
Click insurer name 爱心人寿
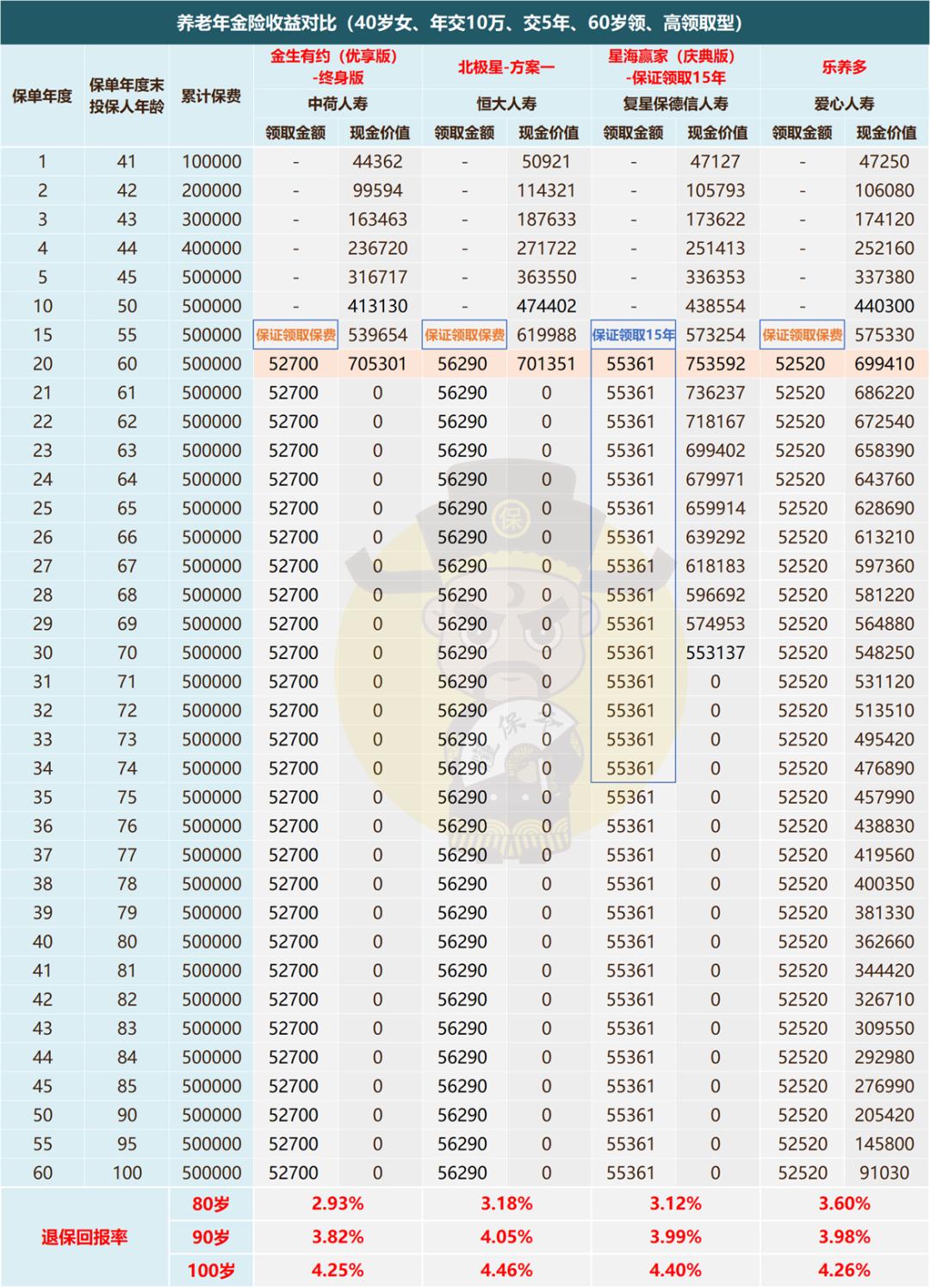[x=844, y=103]
